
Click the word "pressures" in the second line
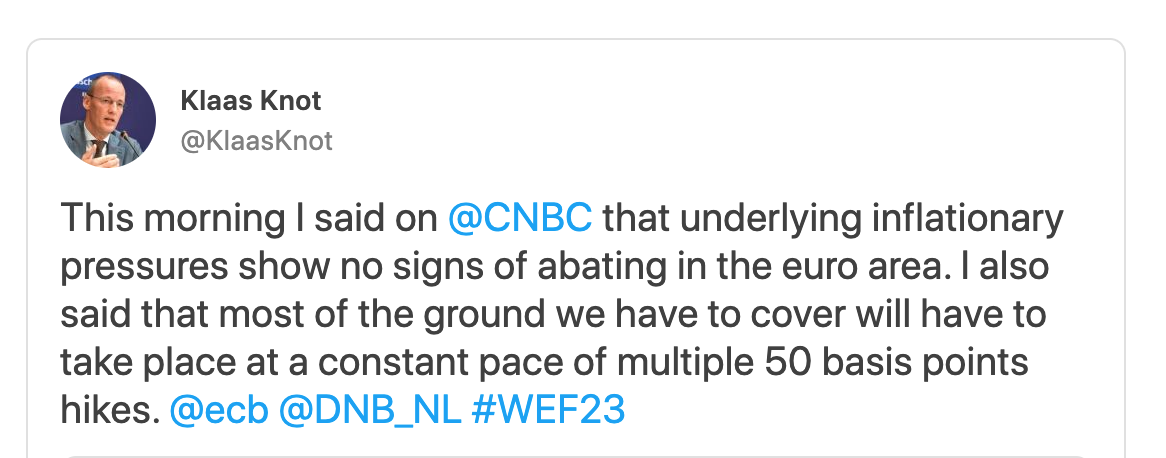[x=144, y=268]
